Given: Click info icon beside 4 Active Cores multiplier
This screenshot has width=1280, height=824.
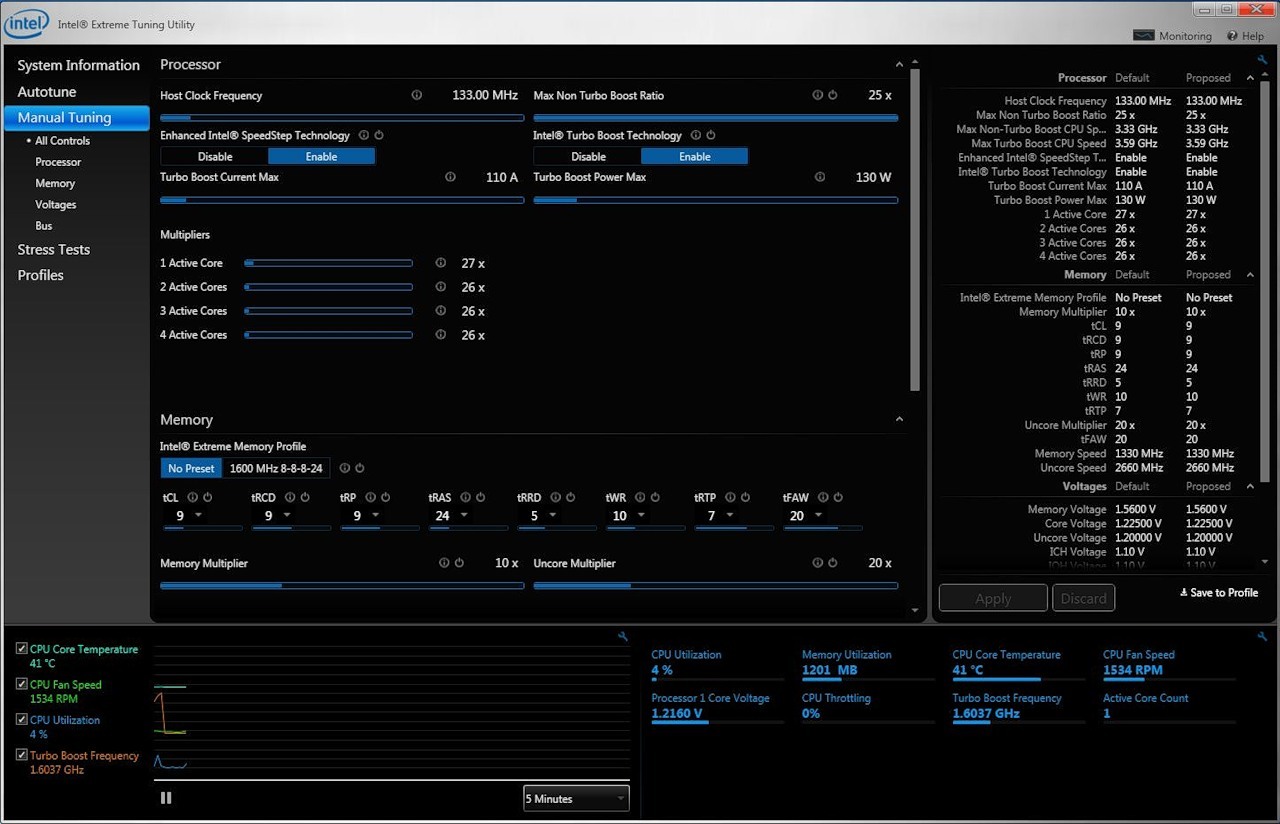Looking at the screenshot, I should tap(440, 335).
